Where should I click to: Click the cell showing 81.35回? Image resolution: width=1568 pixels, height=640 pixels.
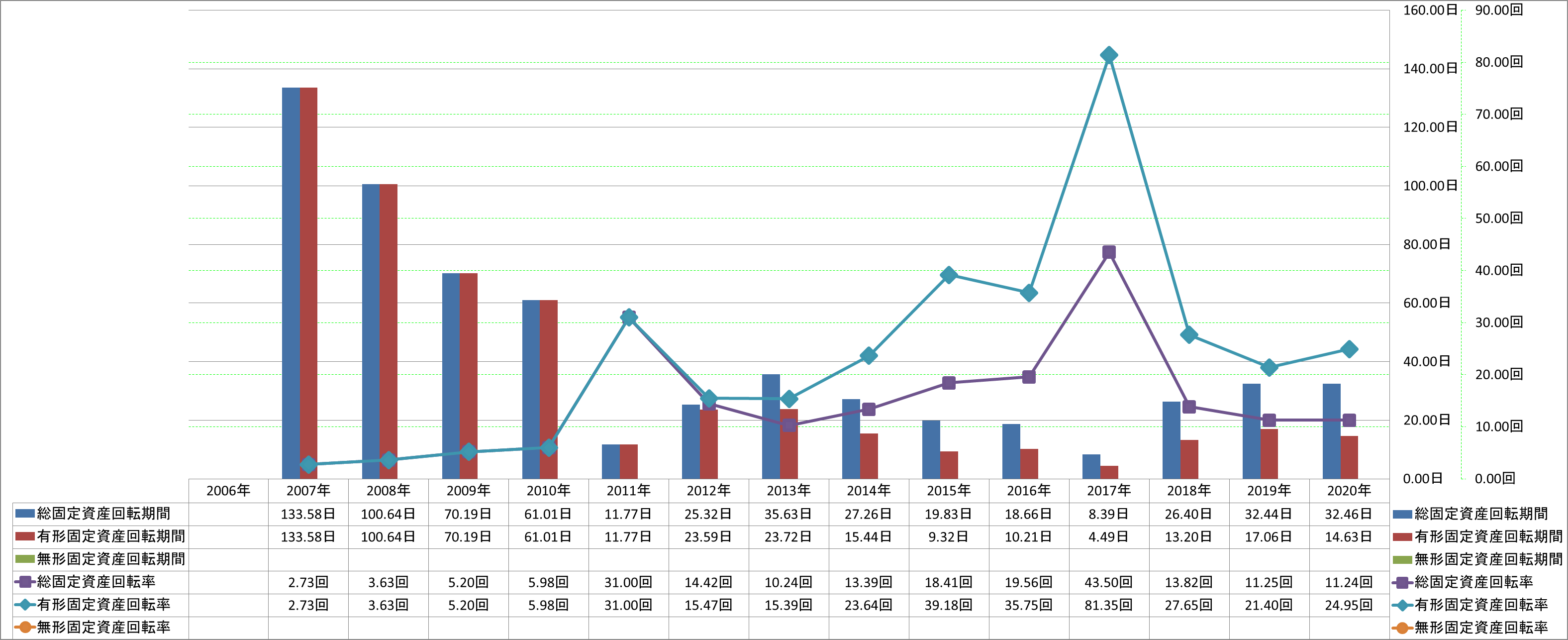tap(1109, 605)
